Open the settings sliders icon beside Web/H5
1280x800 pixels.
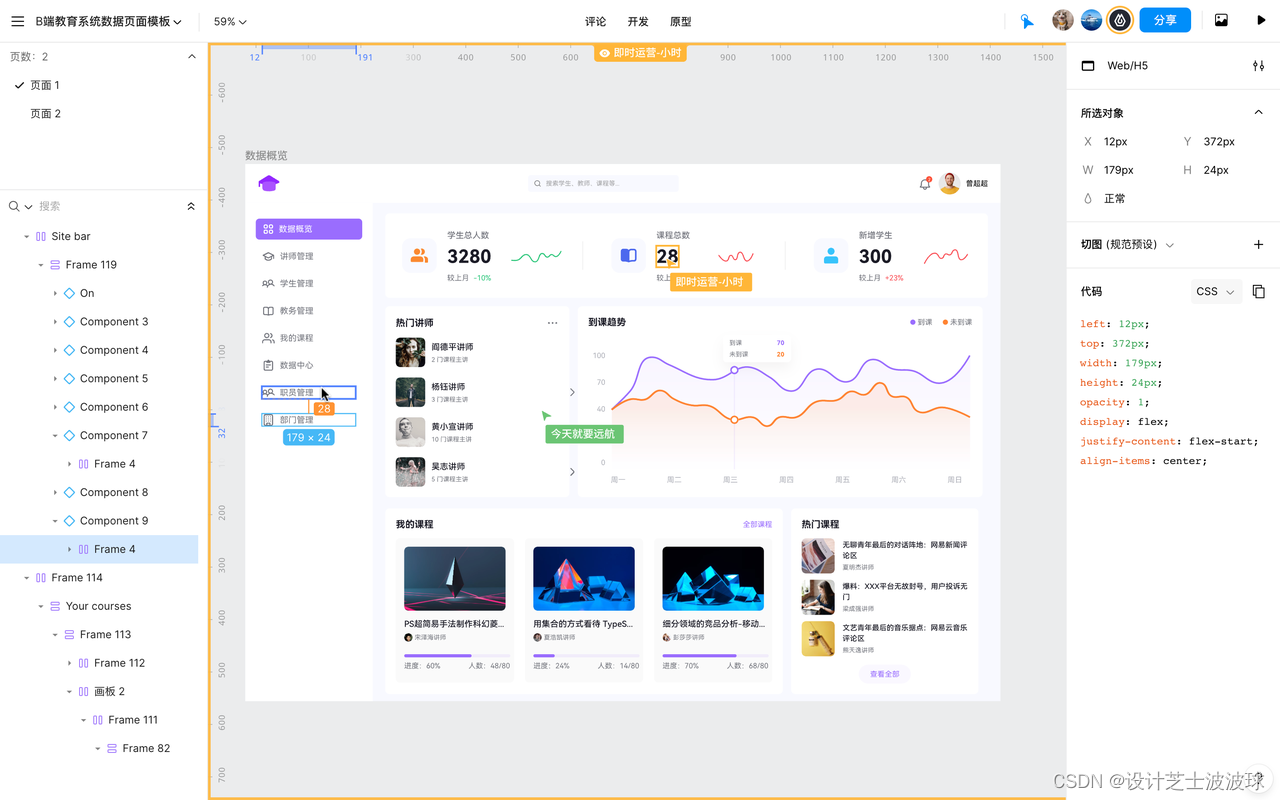click(x=1258, y=65)
